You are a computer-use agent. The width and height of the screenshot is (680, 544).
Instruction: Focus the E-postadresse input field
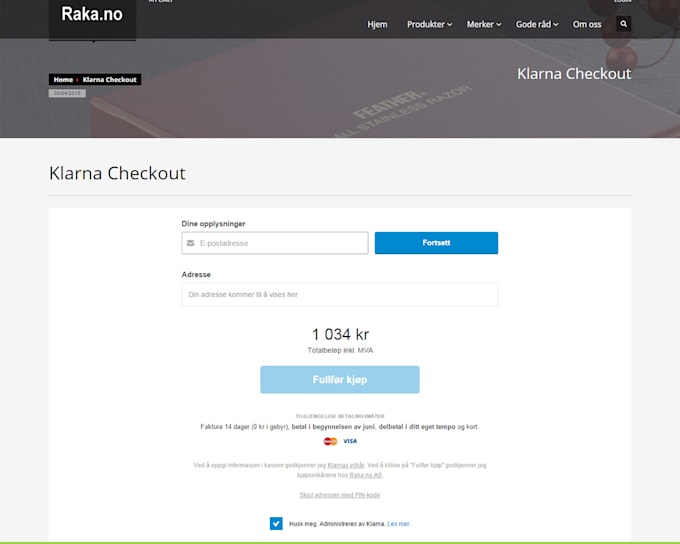(275, 243)
